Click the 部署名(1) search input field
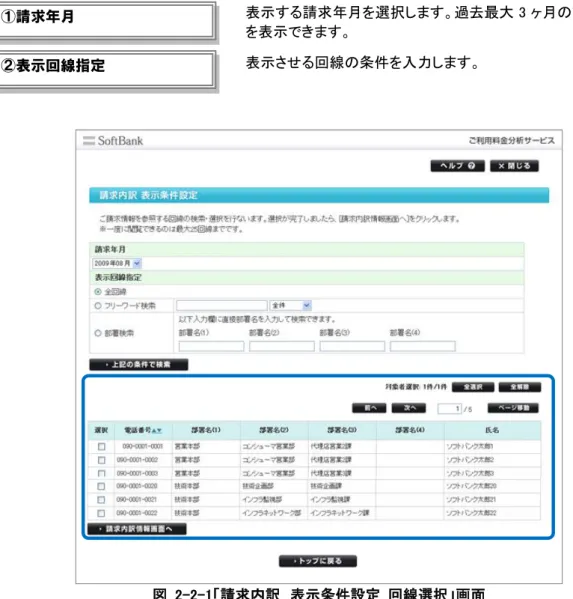This screenshot has height=599, width=573. (211, 346)
